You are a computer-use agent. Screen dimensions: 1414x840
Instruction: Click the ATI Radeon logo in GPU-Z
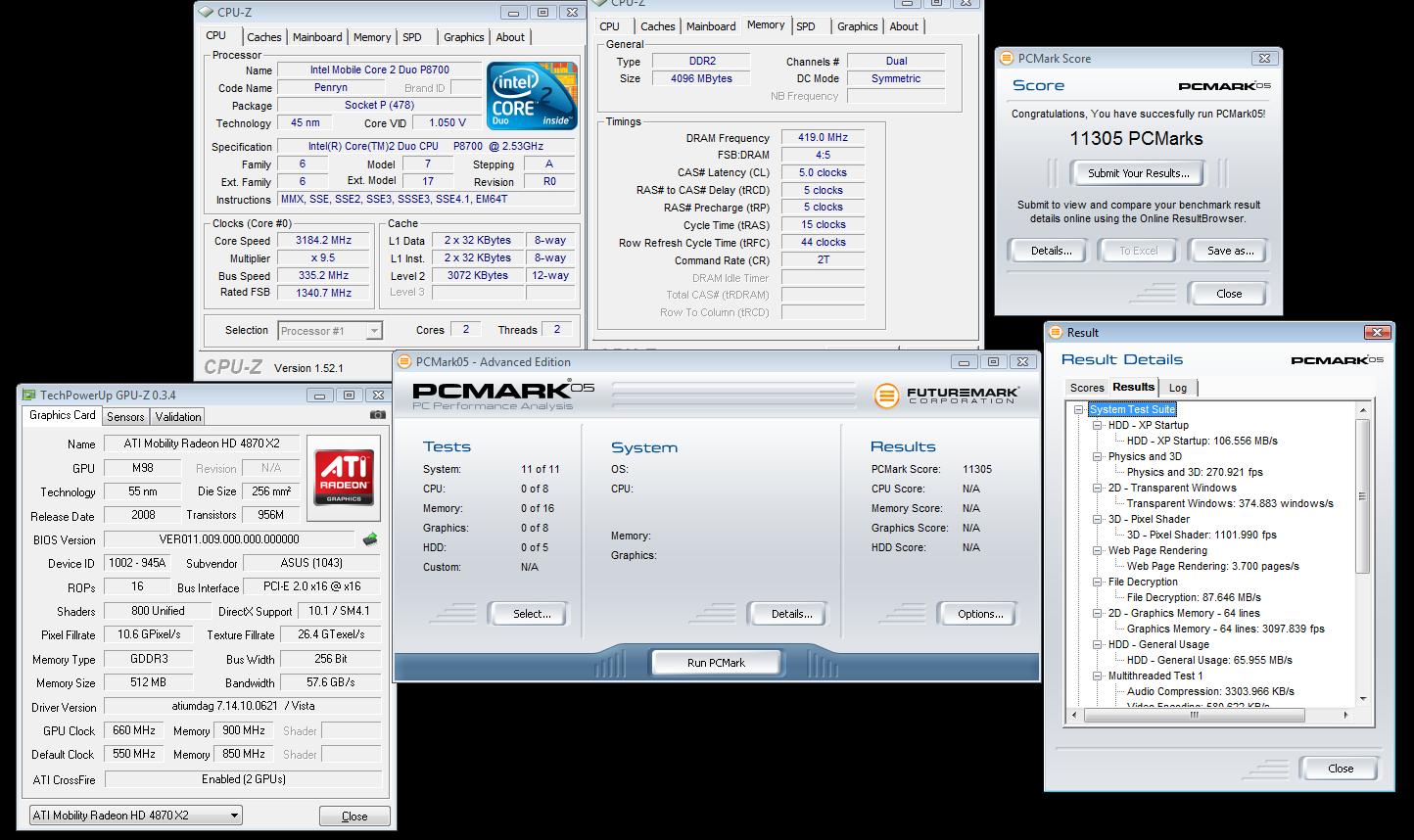tap(344, 477)
